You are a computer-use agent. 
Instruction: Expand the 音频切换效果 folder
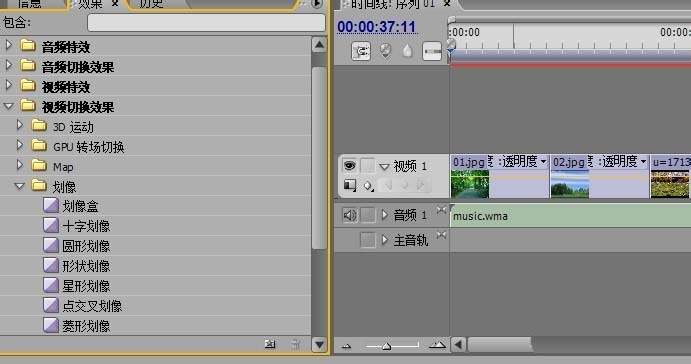pos(8,65)
